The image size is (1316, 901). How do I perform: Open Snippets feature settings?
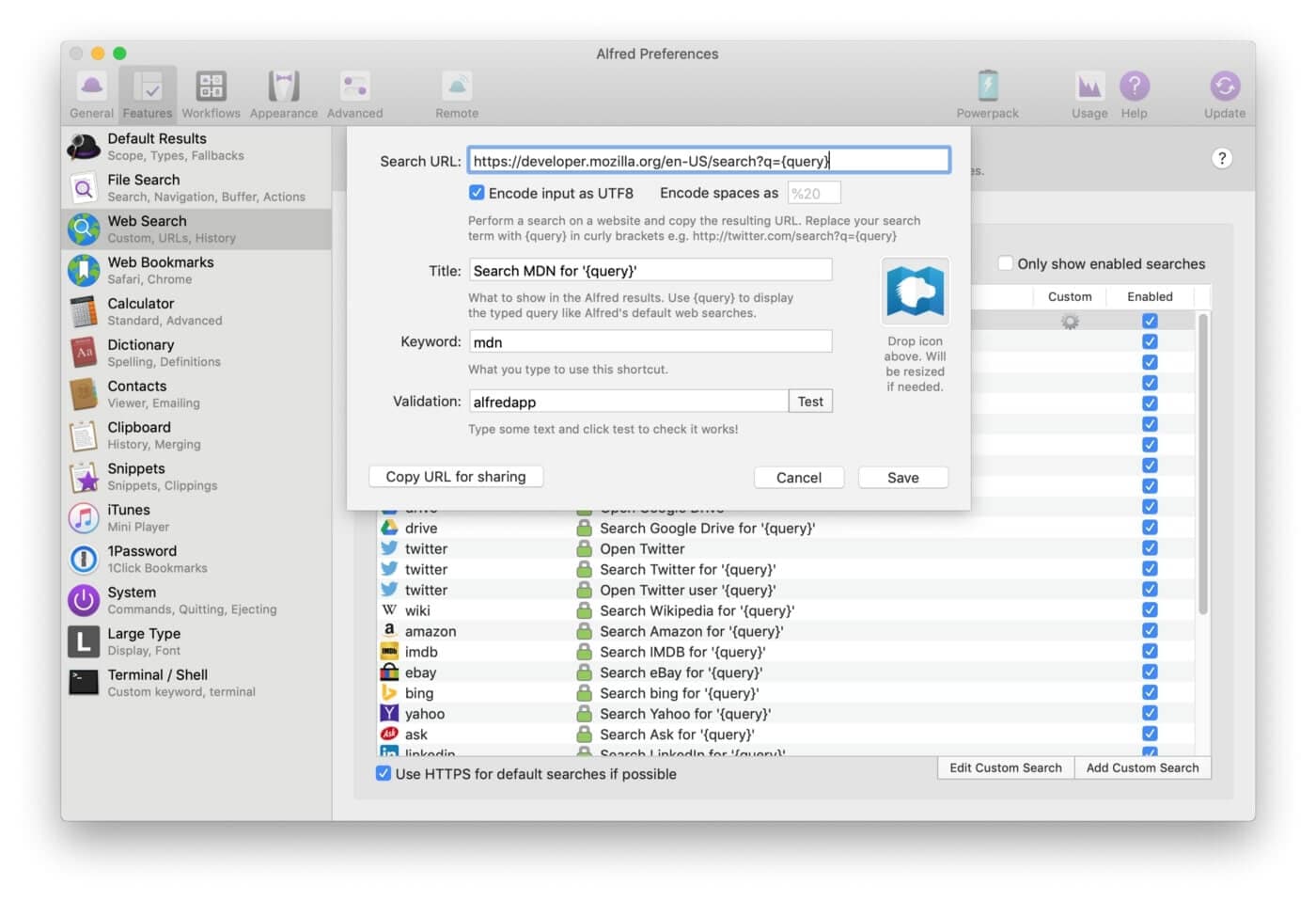(196, 478)
